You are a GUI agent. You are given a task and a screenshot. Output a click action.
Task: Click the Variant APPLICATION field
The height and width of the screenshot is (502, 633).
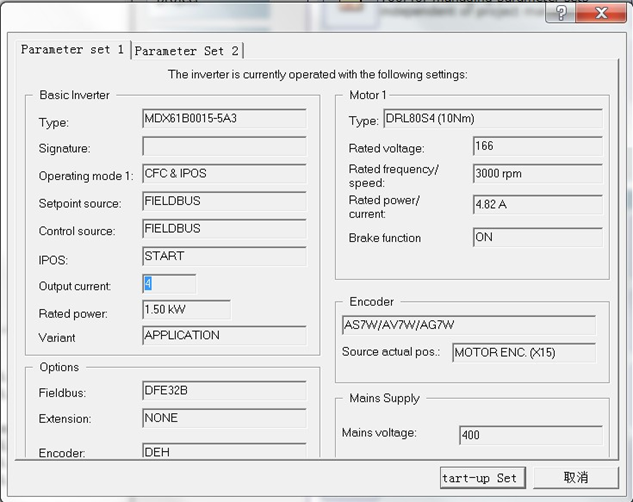point(223,336)
